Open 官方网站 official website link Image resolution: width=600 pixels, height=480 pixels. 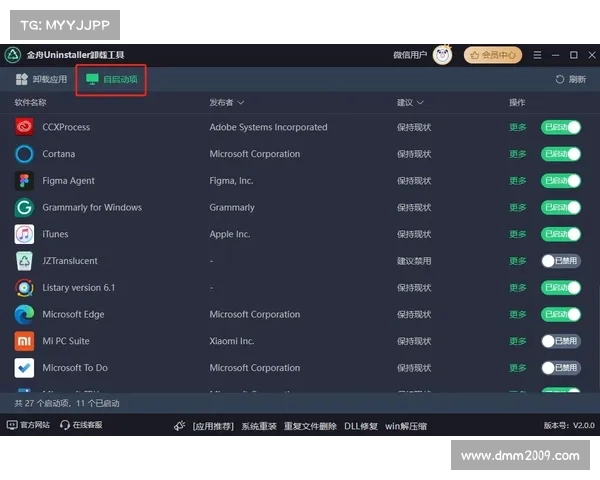click(28, 425)
